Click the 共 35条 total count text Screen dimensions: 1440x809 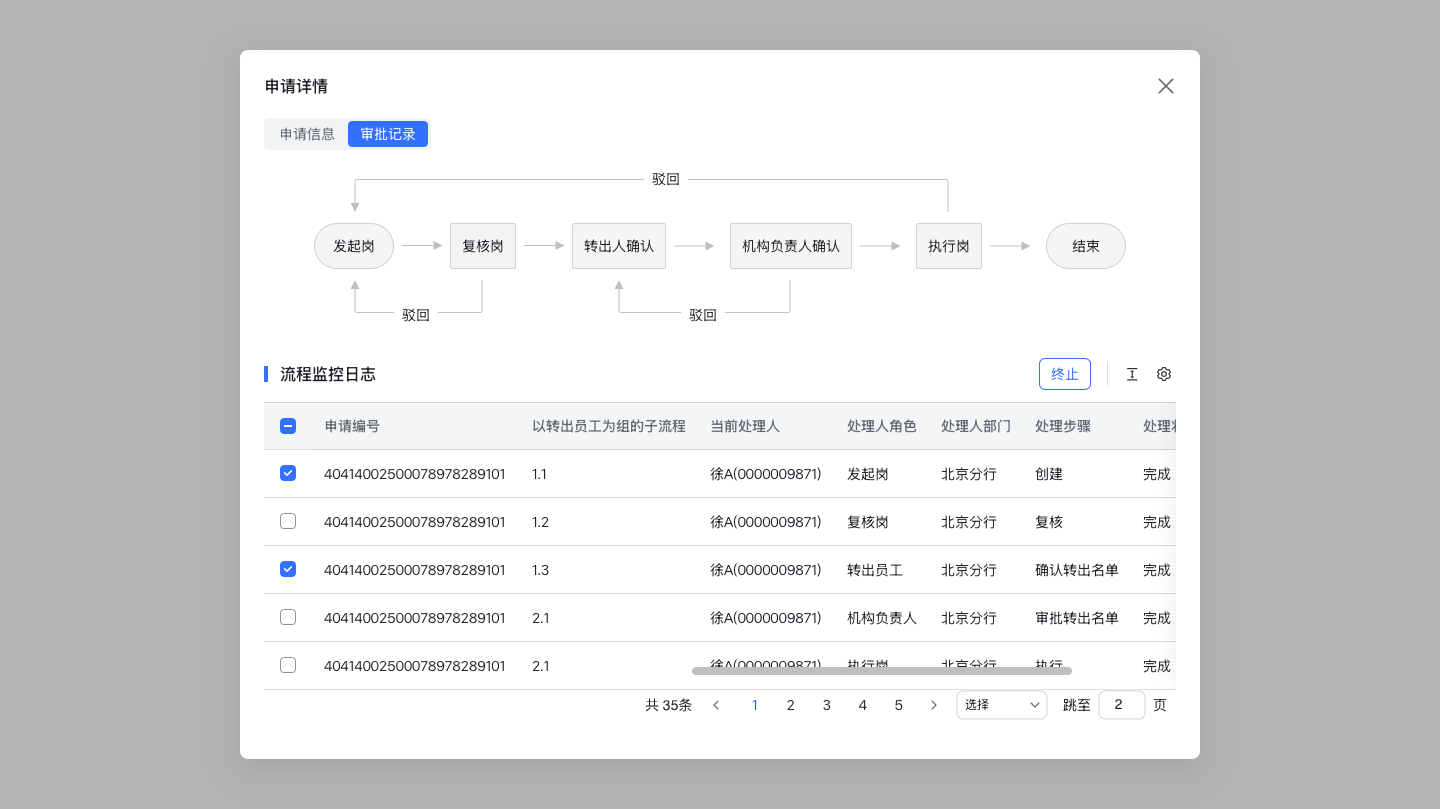click(669, 705)
